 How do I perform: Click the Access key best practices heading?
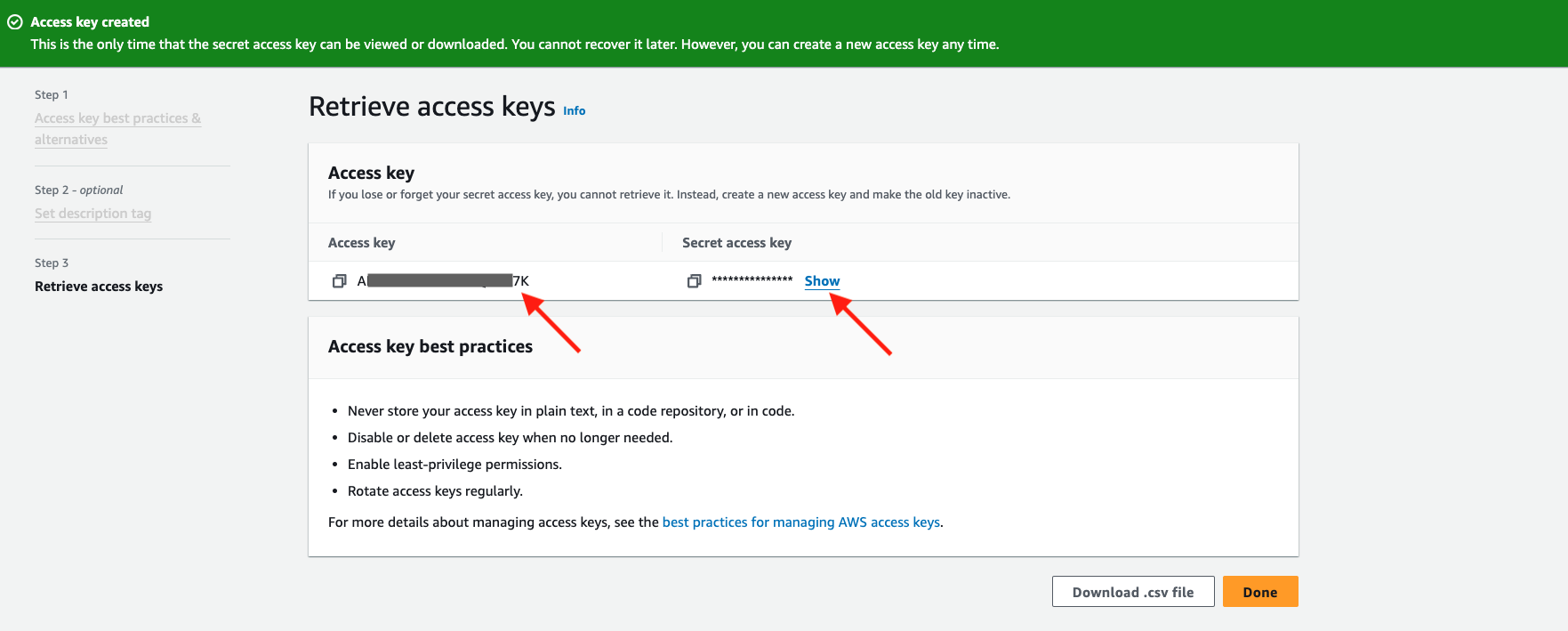(x=430, y=347)
